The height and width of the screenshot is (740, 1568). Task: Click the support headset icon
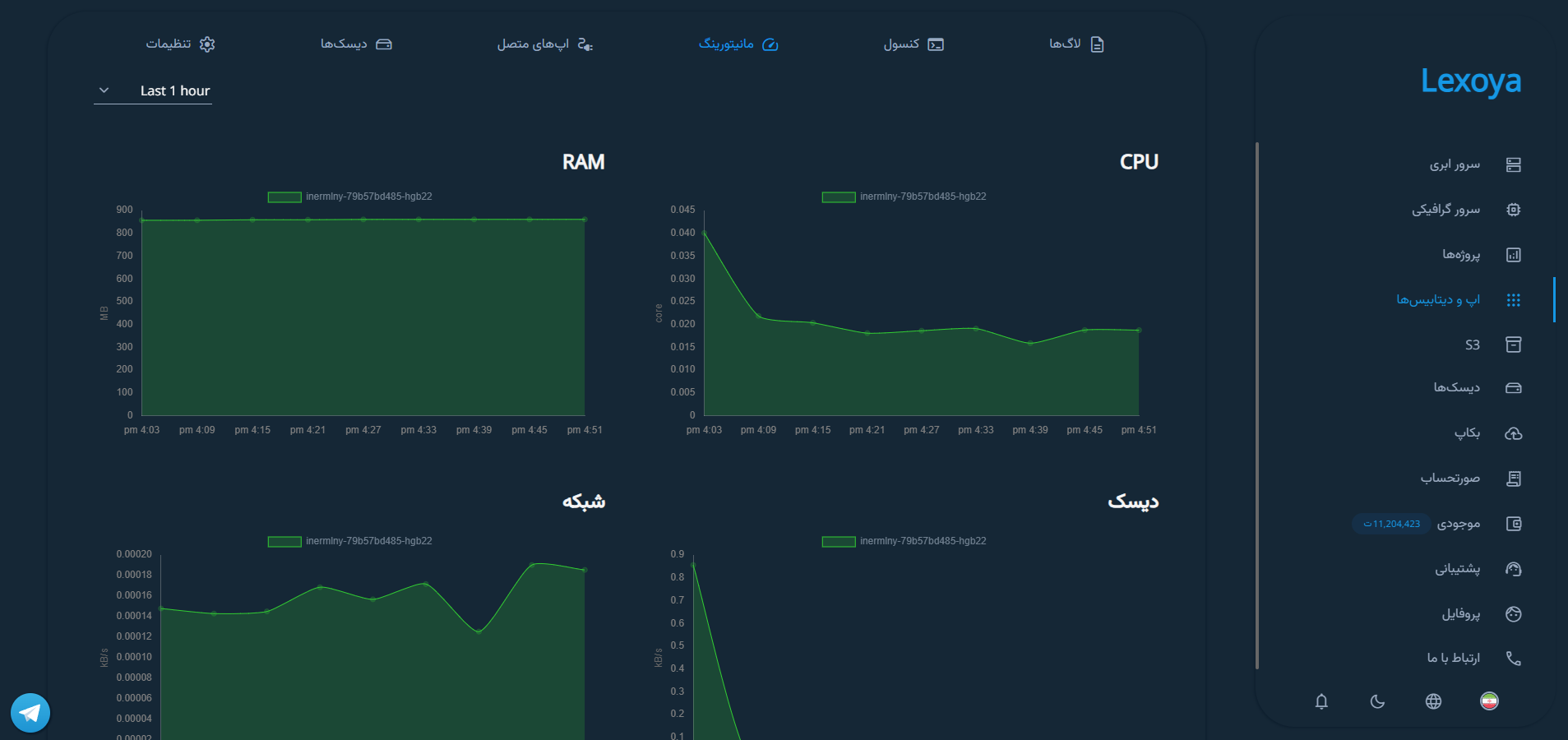(1513, 569)
